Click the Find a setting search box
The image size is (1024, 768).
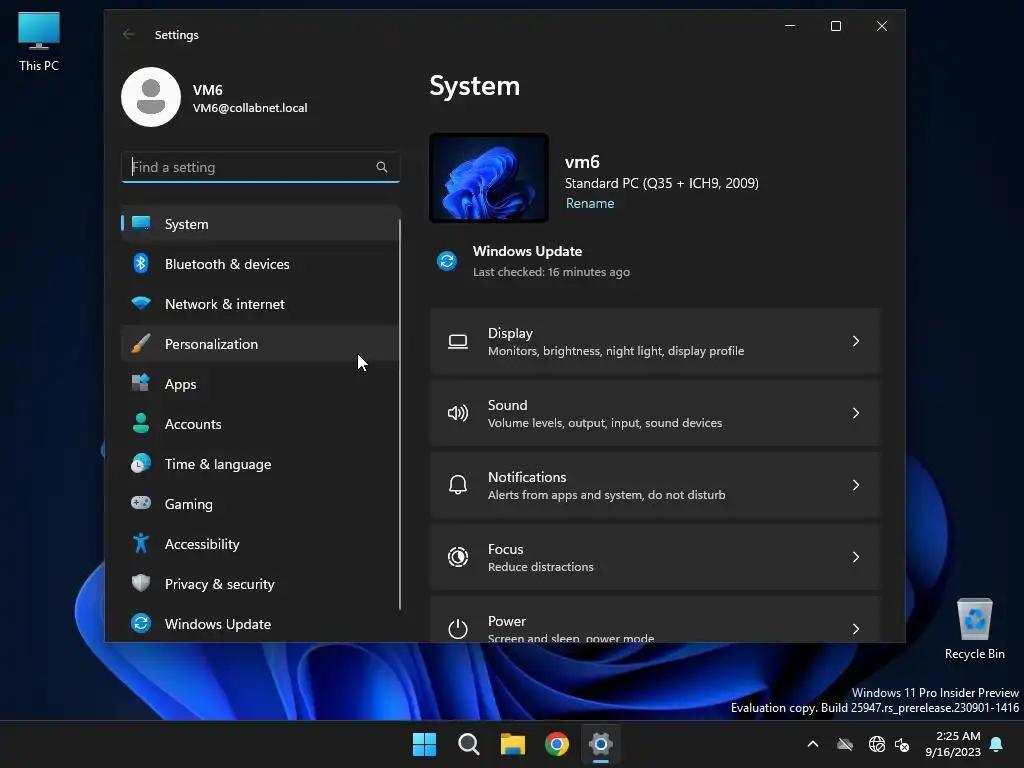point(260,167)
